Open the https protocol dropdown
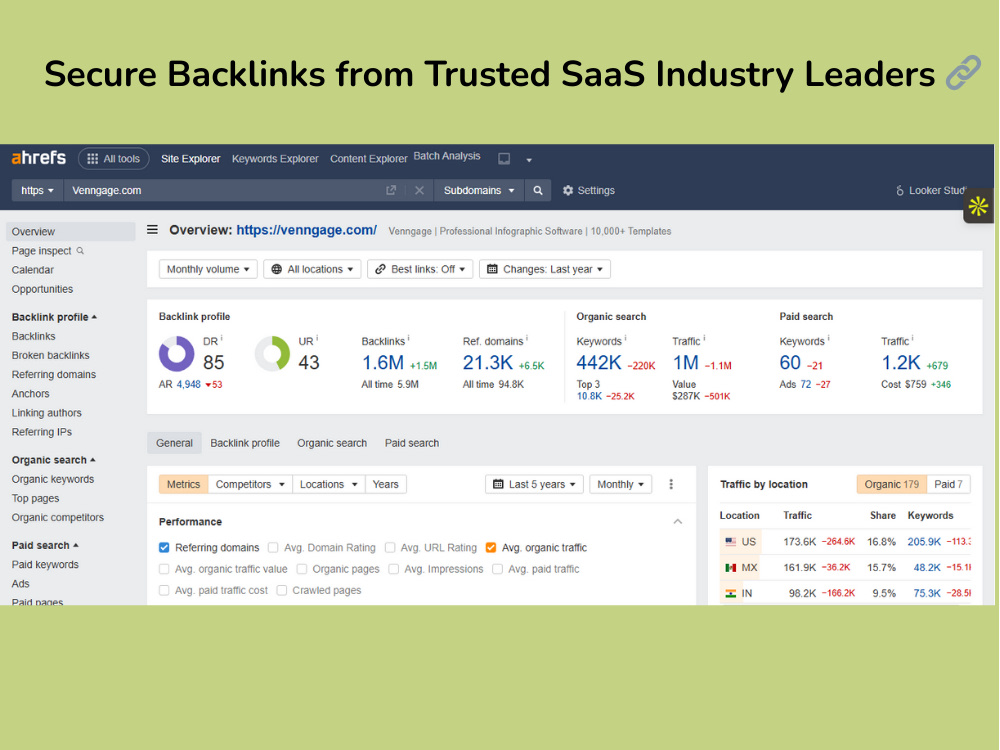This screenshot has width=1000, height=750. pyautogui.click(x=37, y=191)
